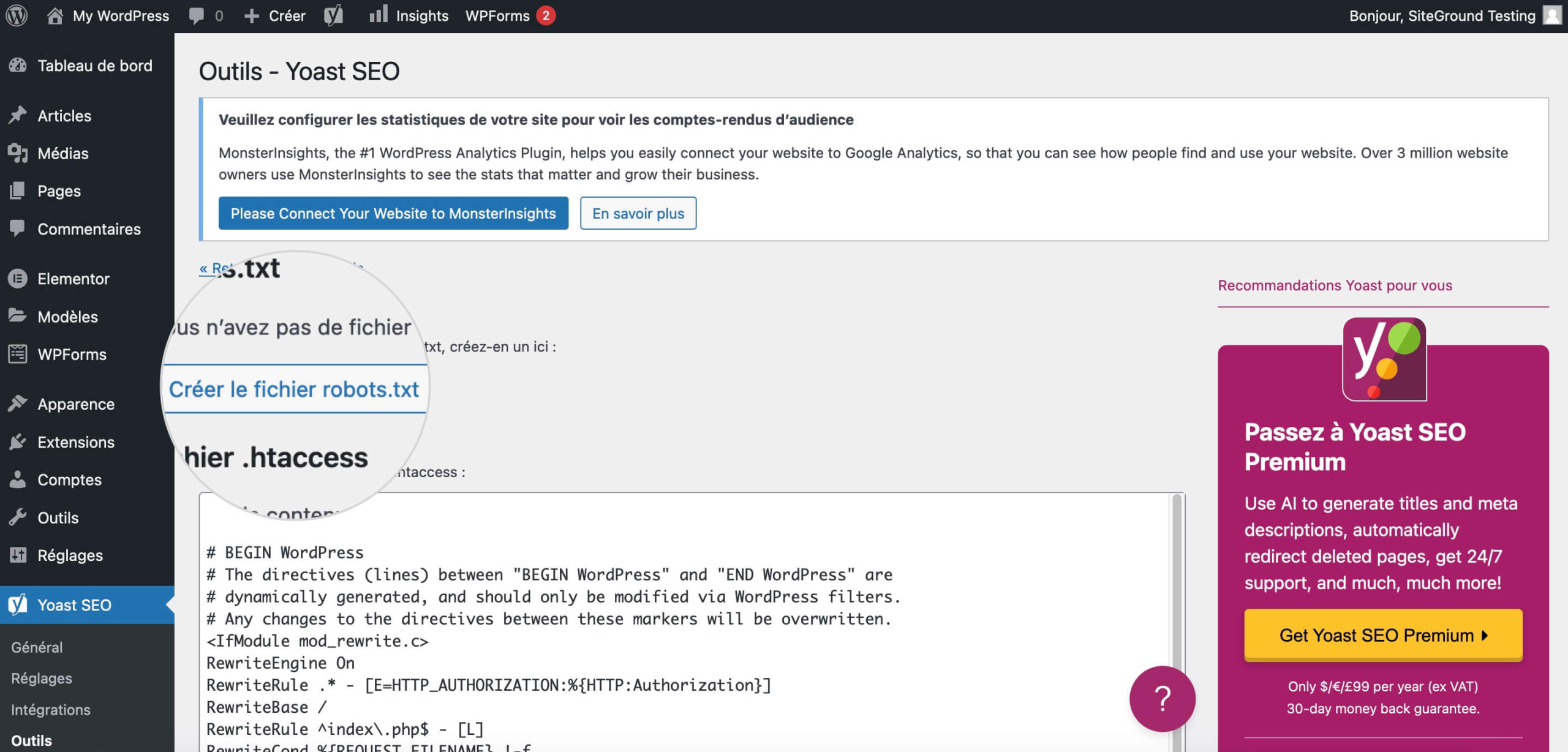Viewport: 1568px width, 752px height.
Task: Click the Commentaires bubble icon in sidebar
Action: (x=18, y=228)
